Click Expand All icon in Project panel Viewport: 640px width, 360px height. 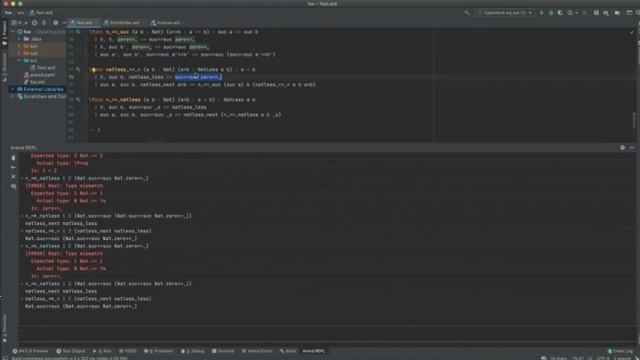[x=44, y=23]
